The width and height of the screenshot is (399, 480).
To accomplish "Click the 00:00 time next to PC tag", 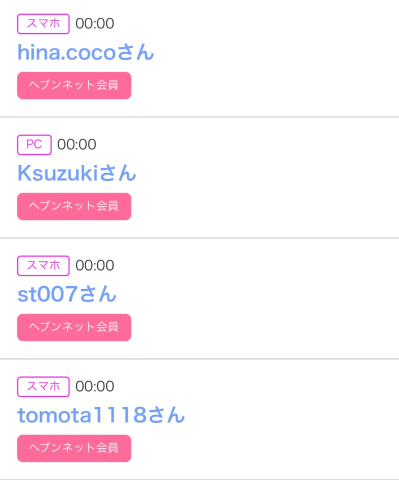I will tap(77, 145).
